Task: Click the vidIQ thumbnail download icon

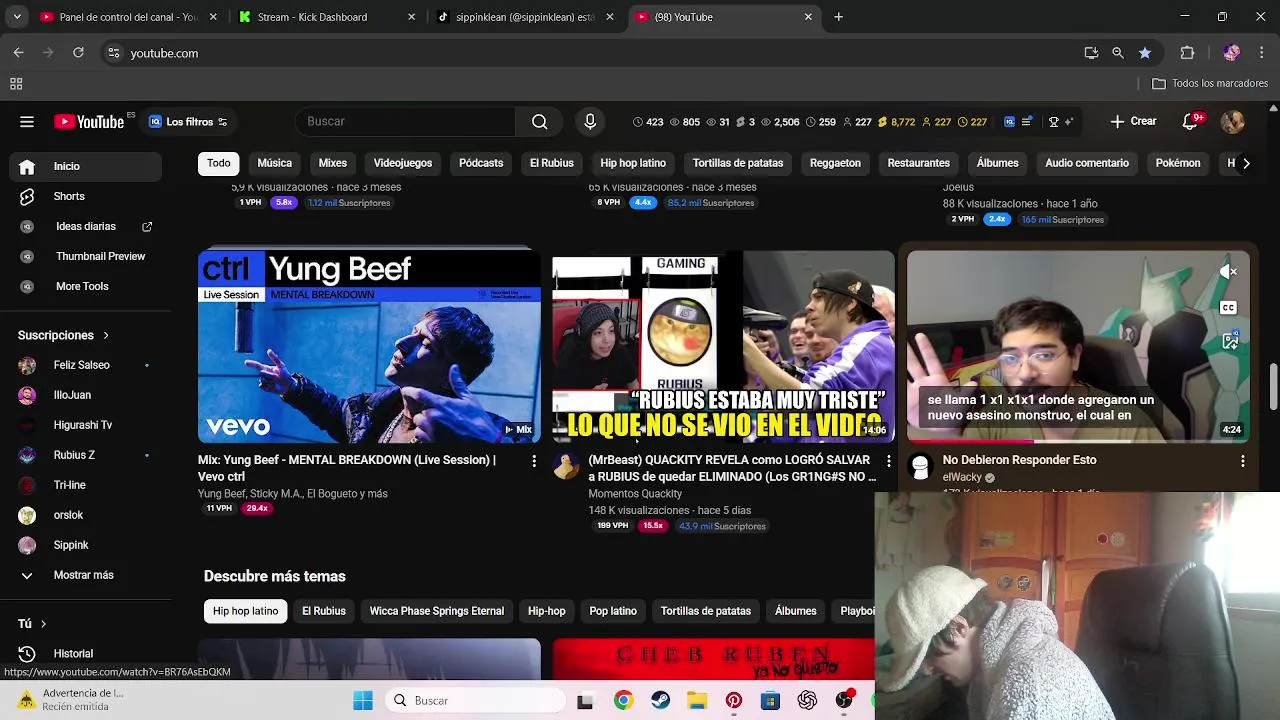Action: point(1230,341)
